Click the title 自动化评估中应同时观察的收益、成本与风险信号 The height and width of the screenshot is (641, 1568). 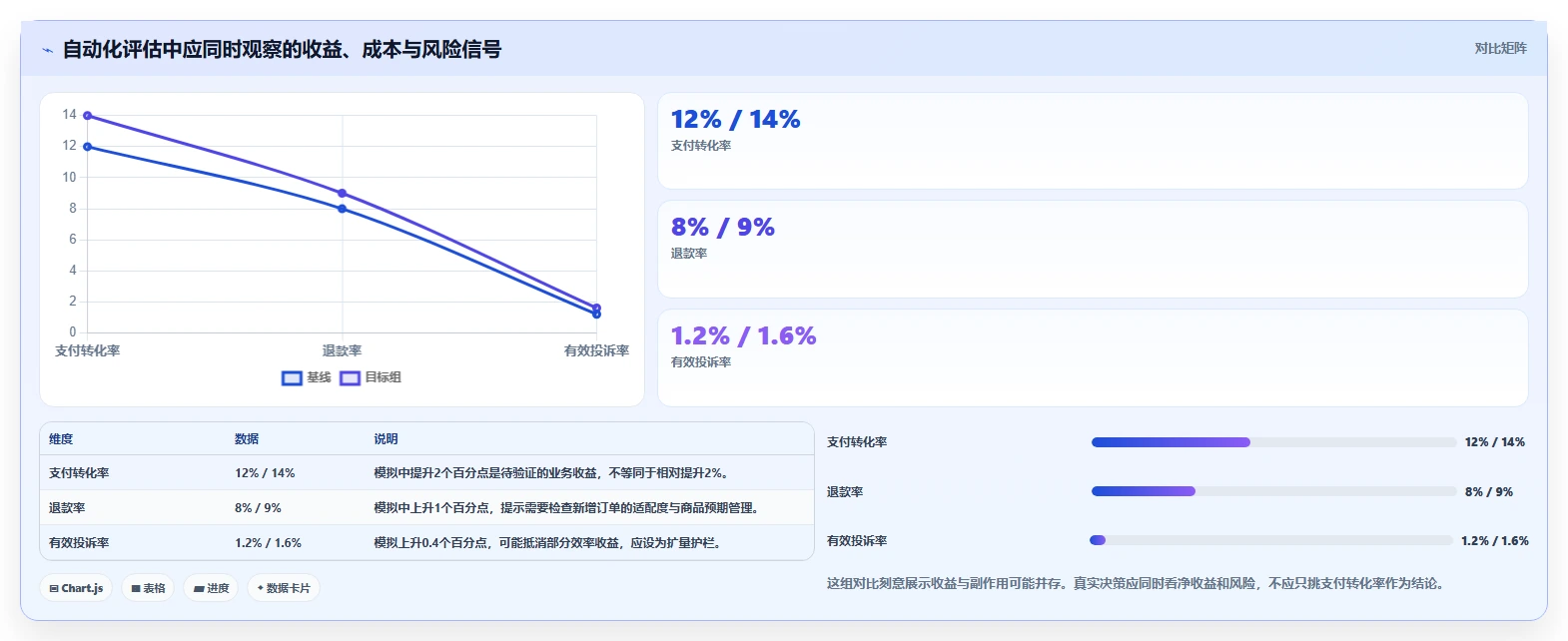pos(282,50)
